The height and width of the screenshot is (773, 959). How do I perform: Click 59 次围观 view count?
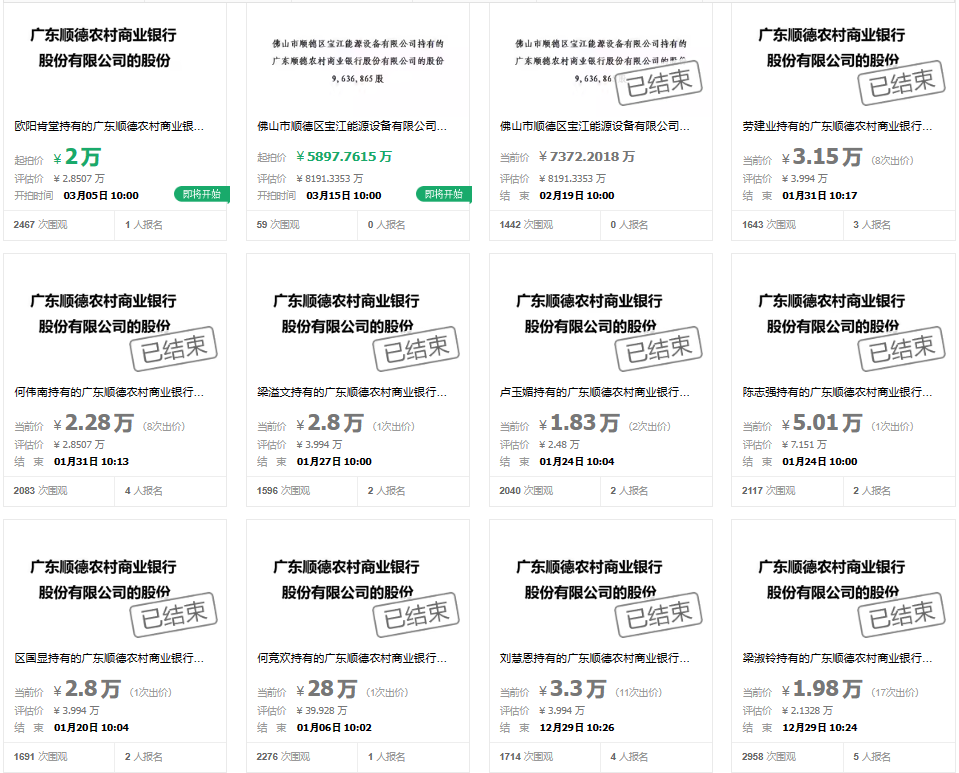278,225
